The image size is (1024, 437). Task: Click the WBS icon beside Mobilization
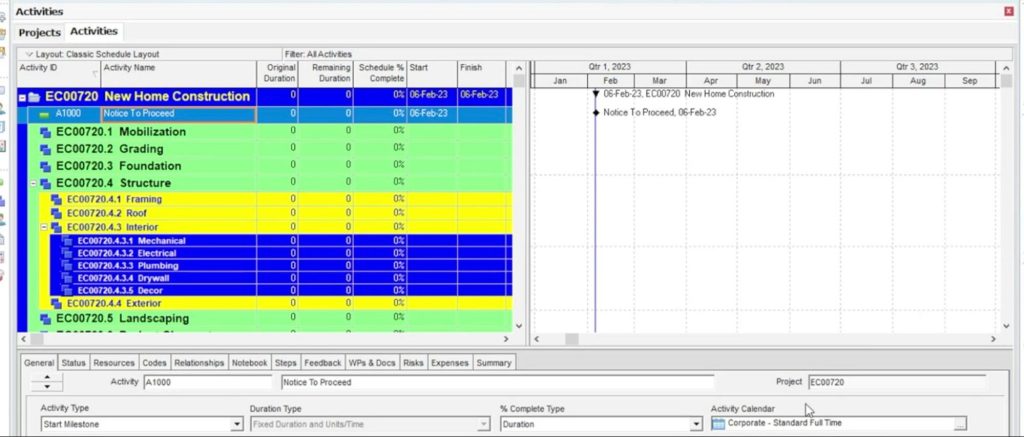point(46,132)
